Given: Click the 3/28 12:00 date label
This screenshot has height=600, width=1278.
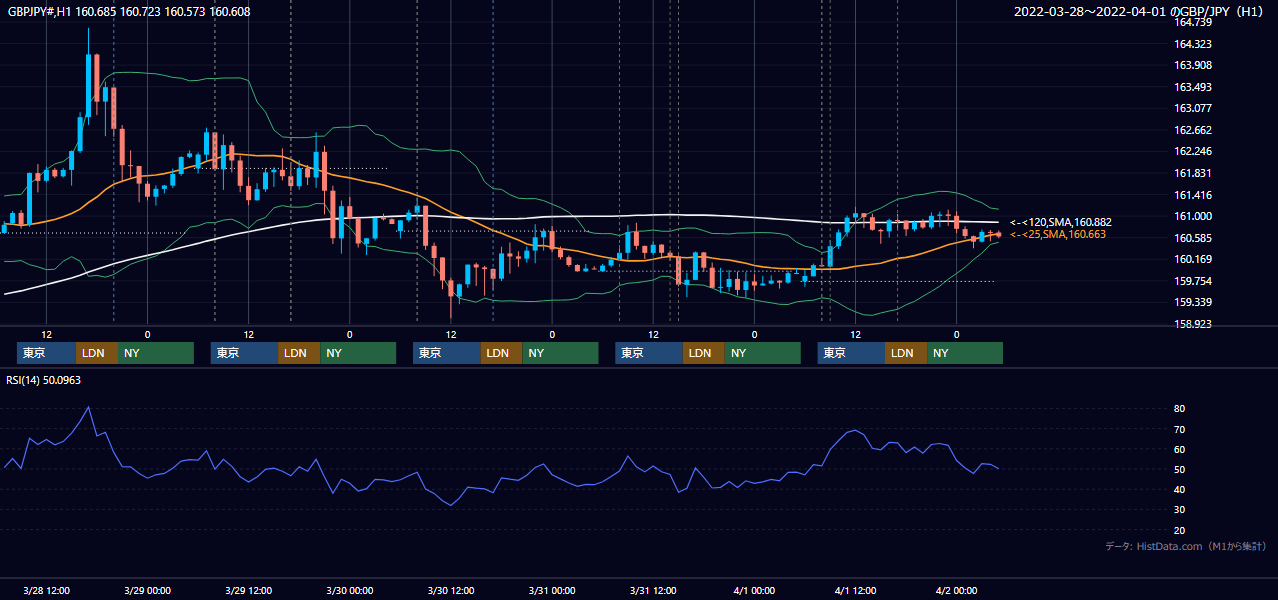Looking at the screenshot, I should pos(46,590).
